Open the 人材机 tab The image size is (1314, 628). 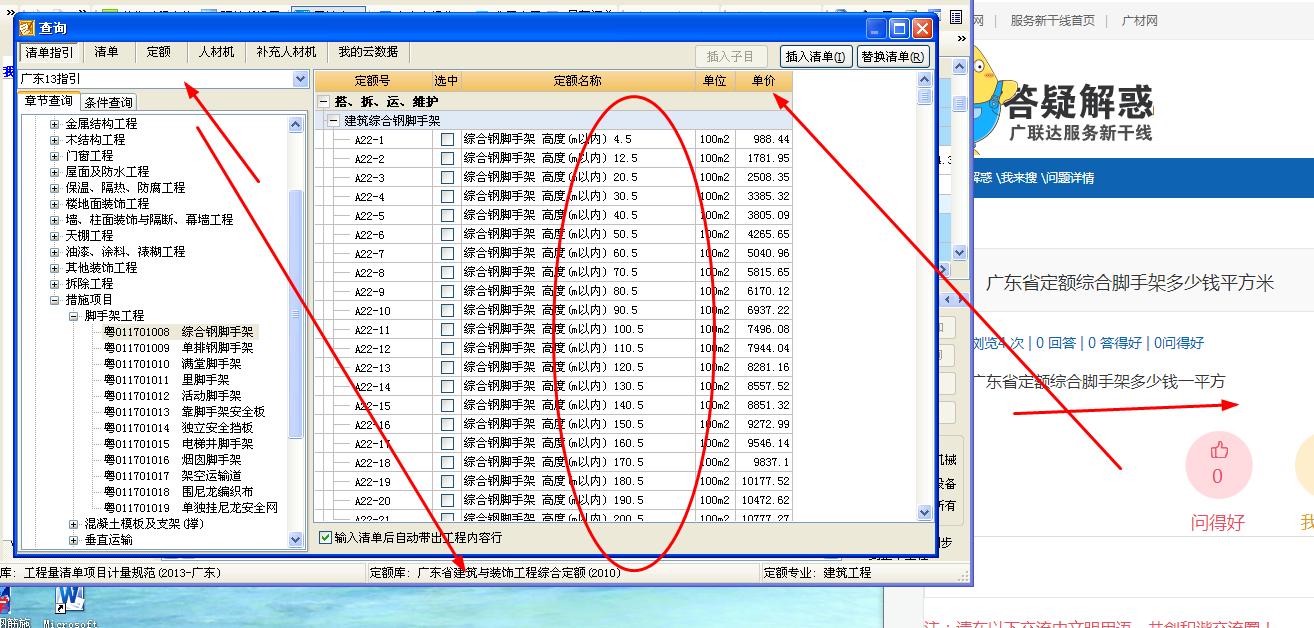[216, 52]
